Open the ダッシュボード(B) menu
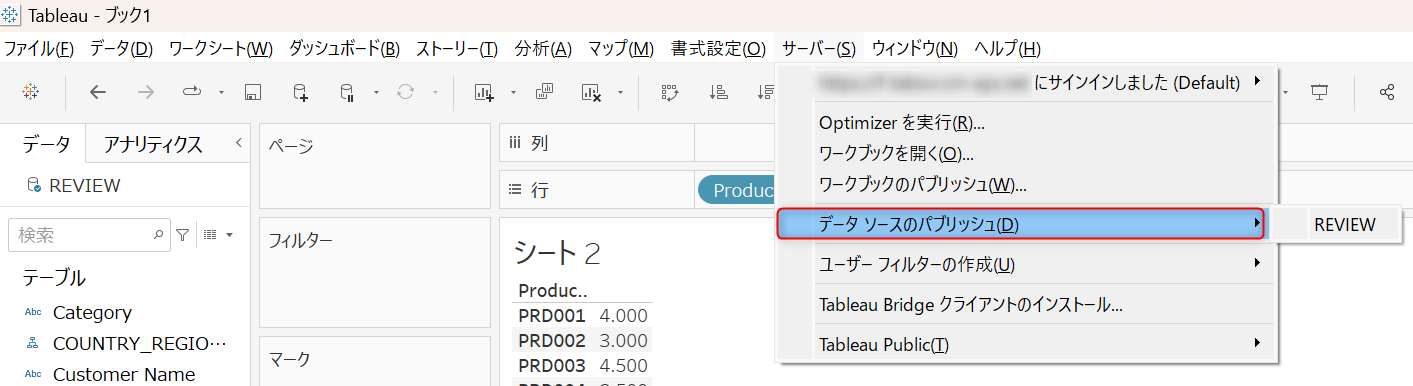This screenshot has width=1413, height=386. [x=344, y=48]
